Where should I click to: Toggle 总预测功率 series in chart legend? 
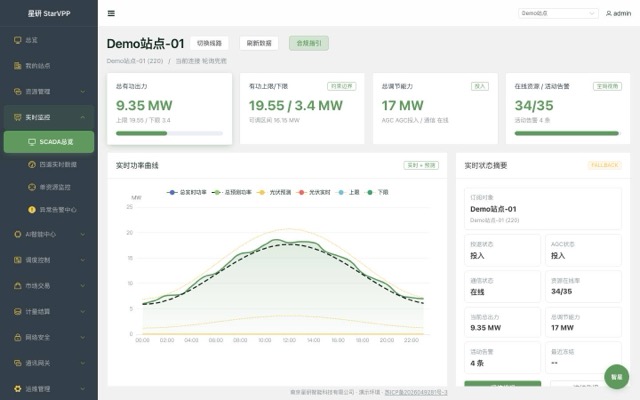tap(231, 192)
